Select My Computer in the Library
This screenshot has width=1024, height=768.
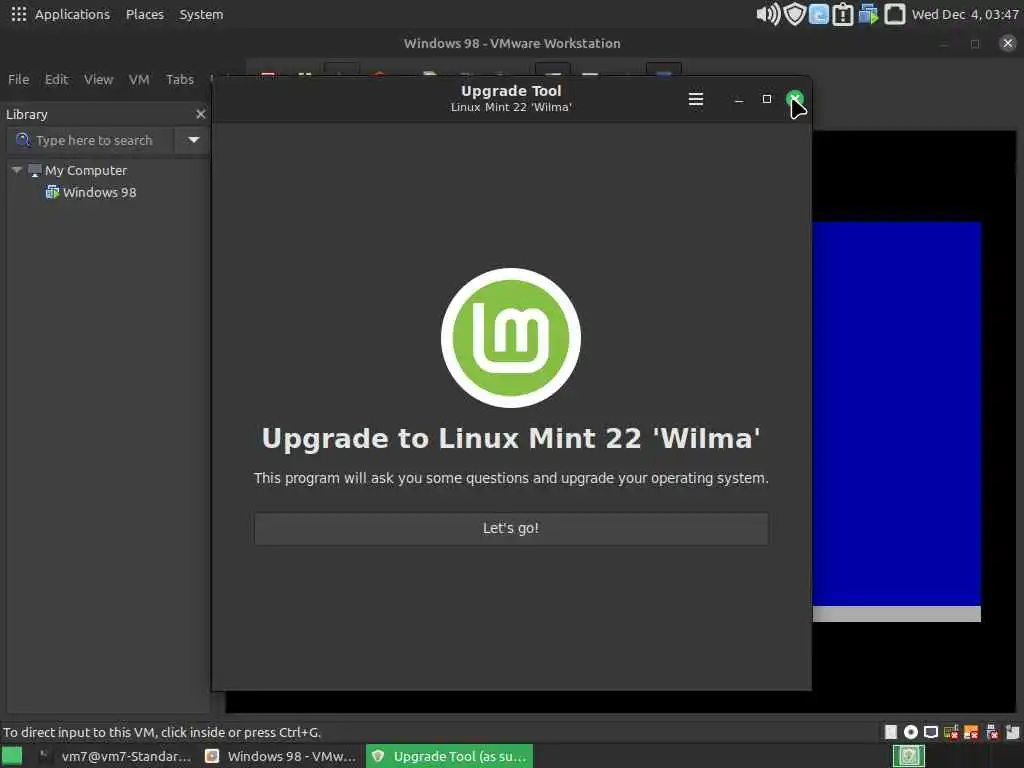click(x=86, y=170)
